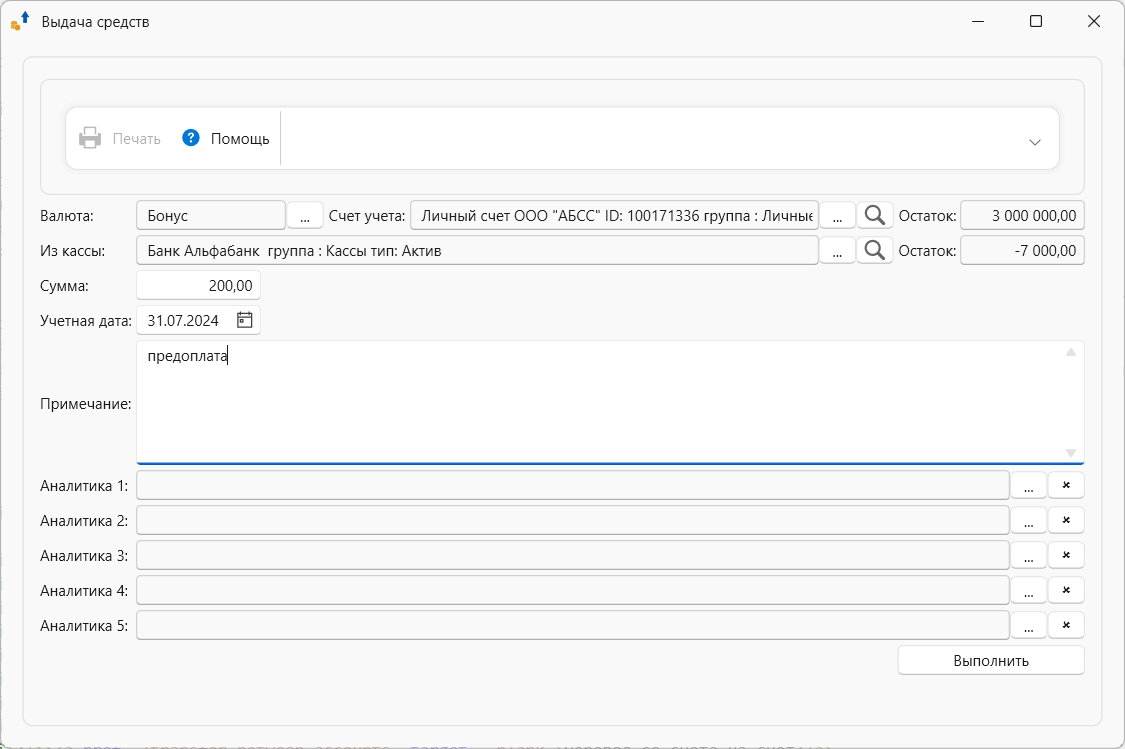1125x749 pixels.
Task: Open browse button for Аналитика 1
Action: coord(1029,485)
